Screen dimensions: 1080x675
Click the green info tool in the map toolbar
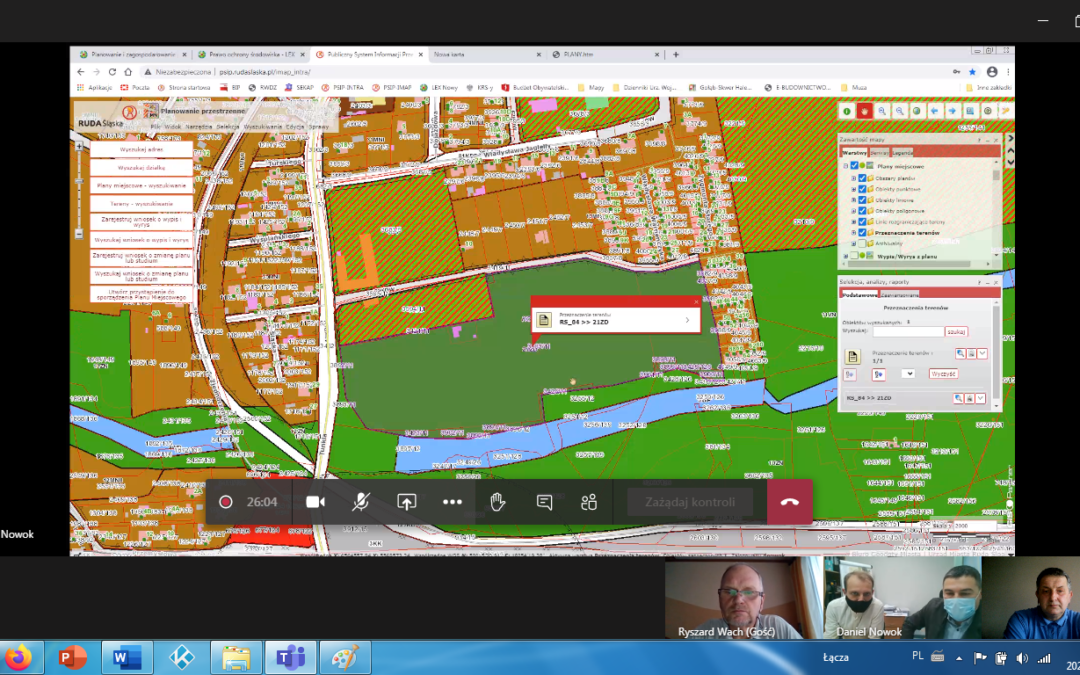click(846, 111)
